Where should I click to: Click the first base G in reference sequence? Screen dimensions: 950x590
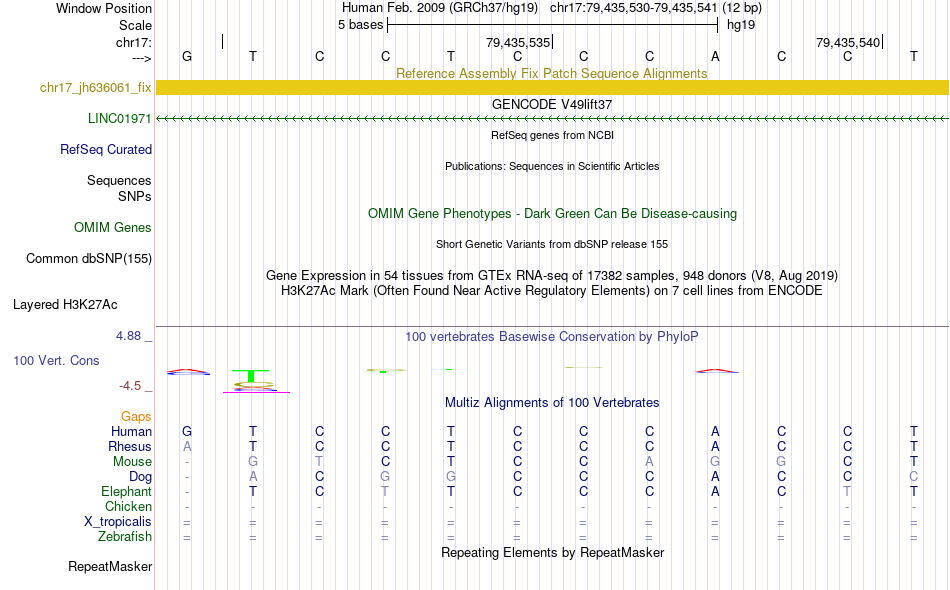[187, 56]
